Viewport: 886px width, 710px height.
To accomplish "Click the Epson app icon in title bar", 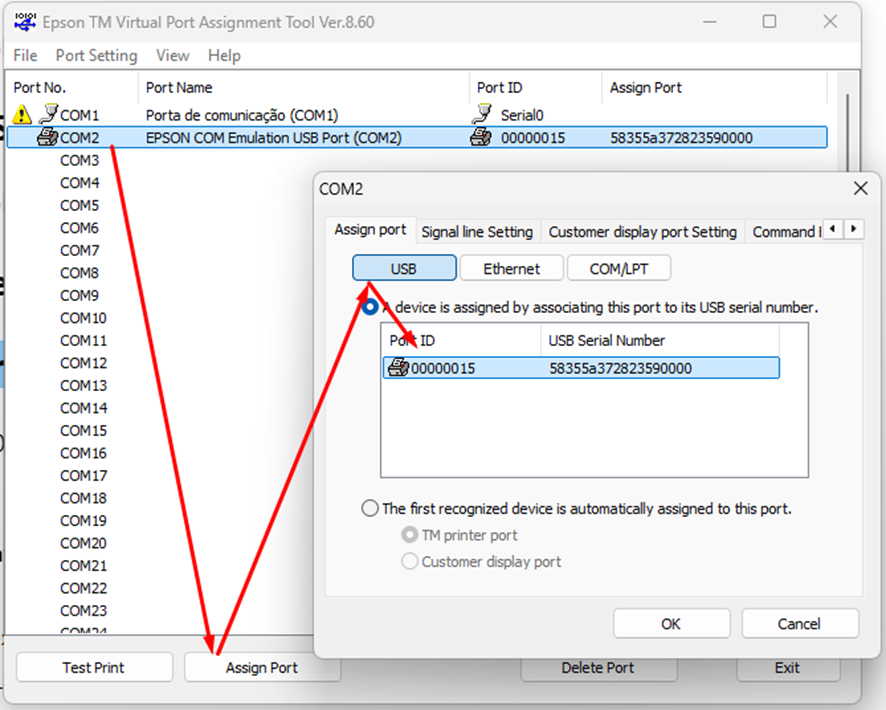I will tap(24, 21).
